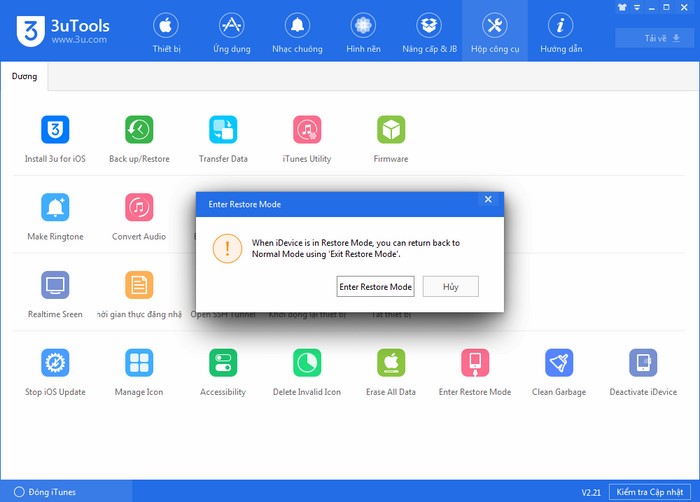Close the Enter Restore Mode dialog
Screen dimensions: 700x502
(488, 199)
